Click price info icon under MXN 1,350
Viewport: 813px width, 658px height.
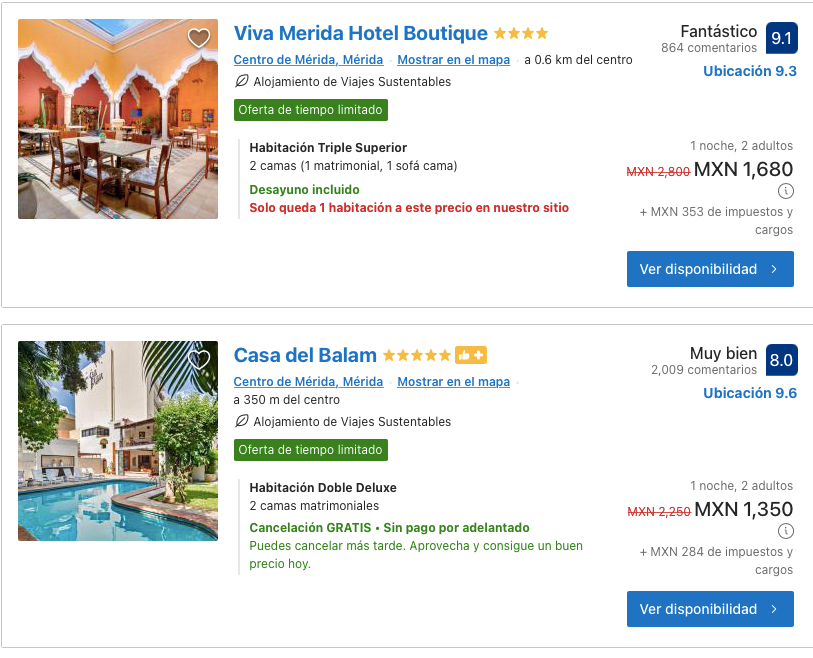[785, 531]
